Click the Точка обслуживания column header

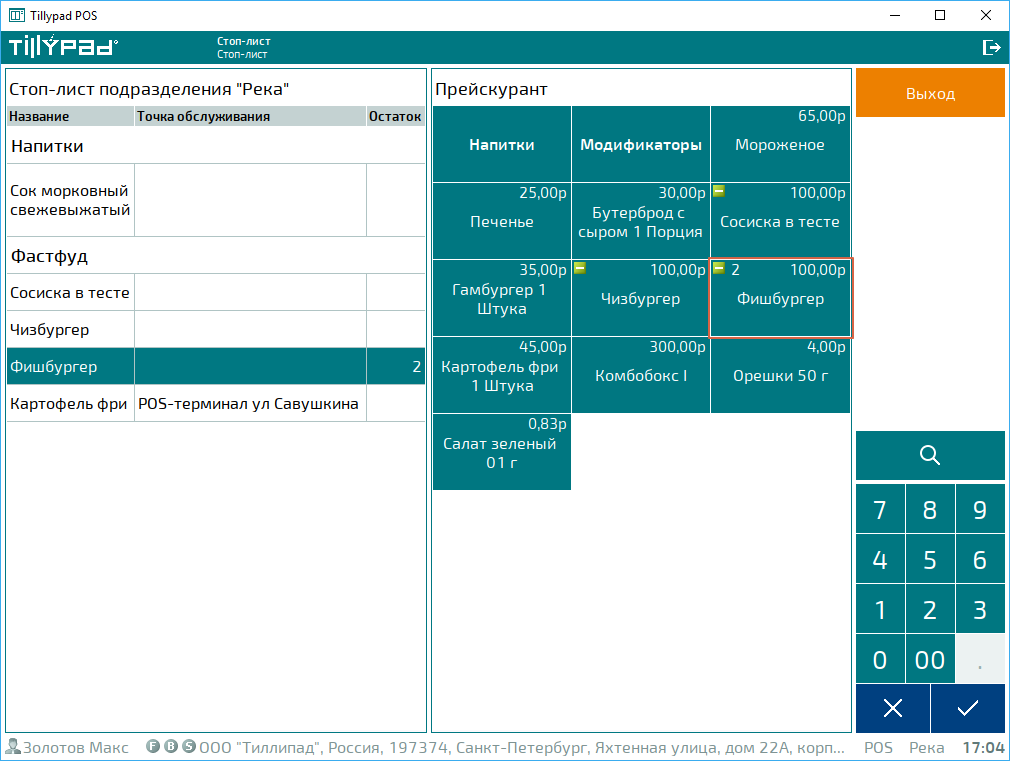coord(250,117)
